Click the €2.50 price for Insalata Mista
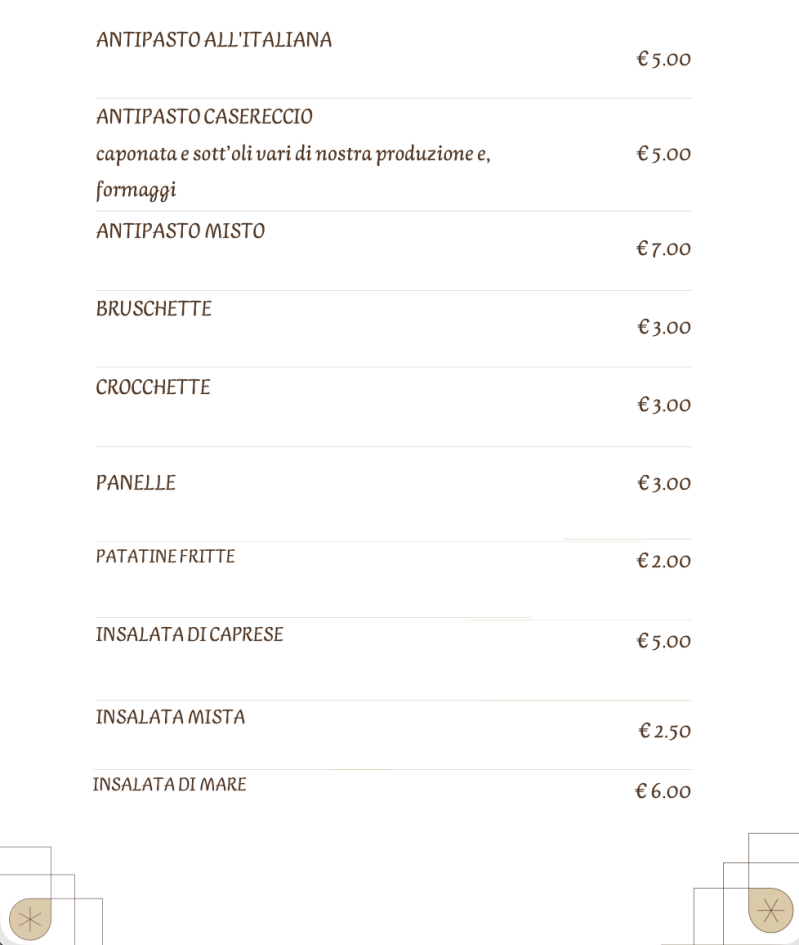799x945 pixels. [x=664, y=731]
